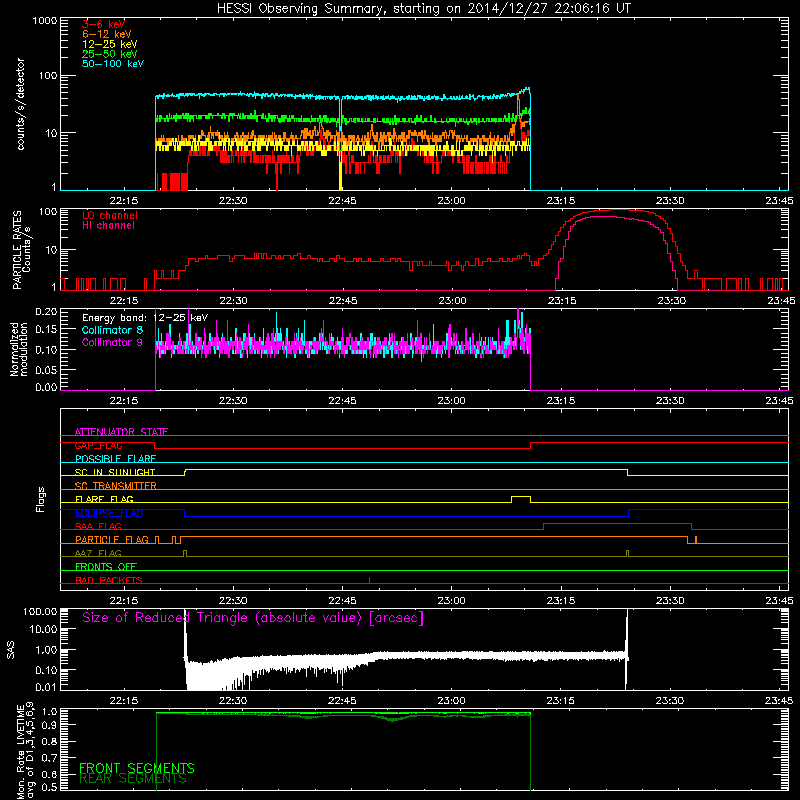
Task: Click the LO channel legend label
Action: pyautogui.click(x=110, y=215)
